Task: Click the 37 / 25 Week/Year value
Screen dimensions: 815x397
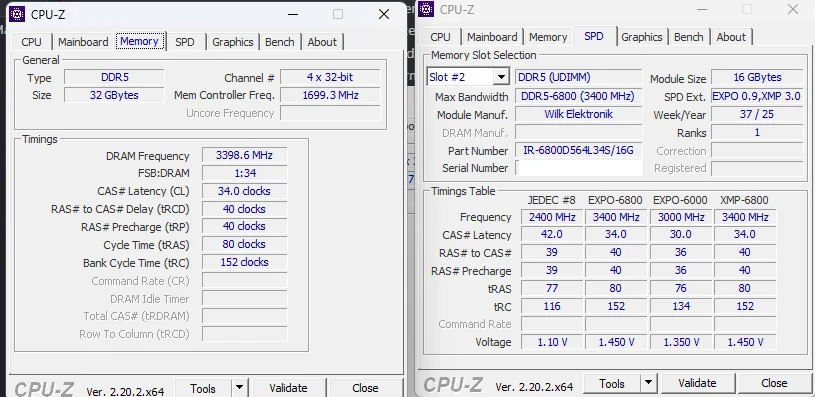Action: 757,114
